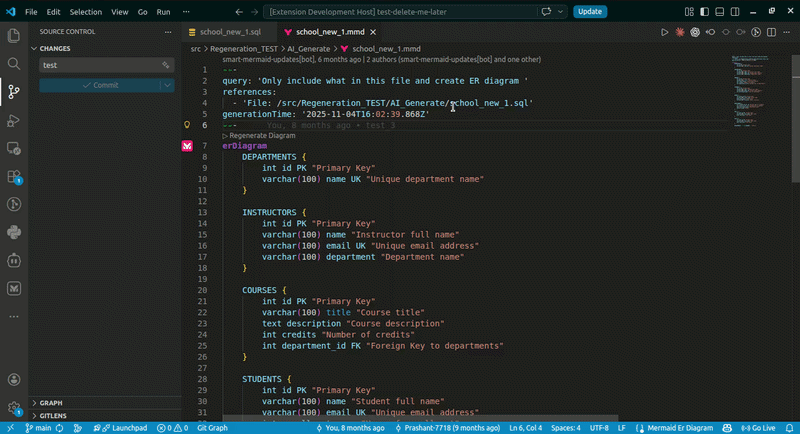
Task: Open Source Control panel more actions
Action: (x=168, y=32)
